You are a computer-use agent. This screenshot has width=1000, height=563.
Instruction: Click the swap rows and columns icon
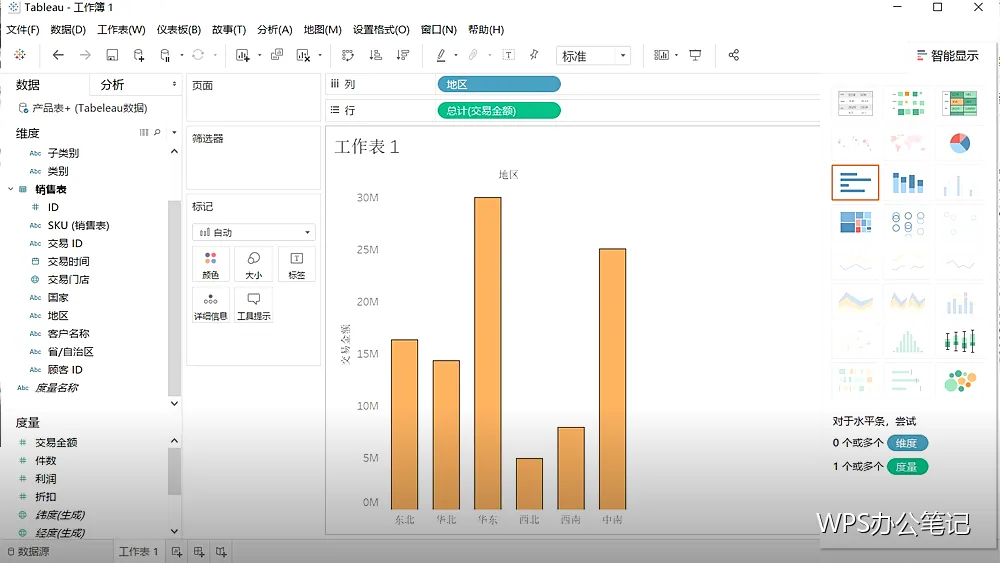pyautogui.click(x=348, y=55)
